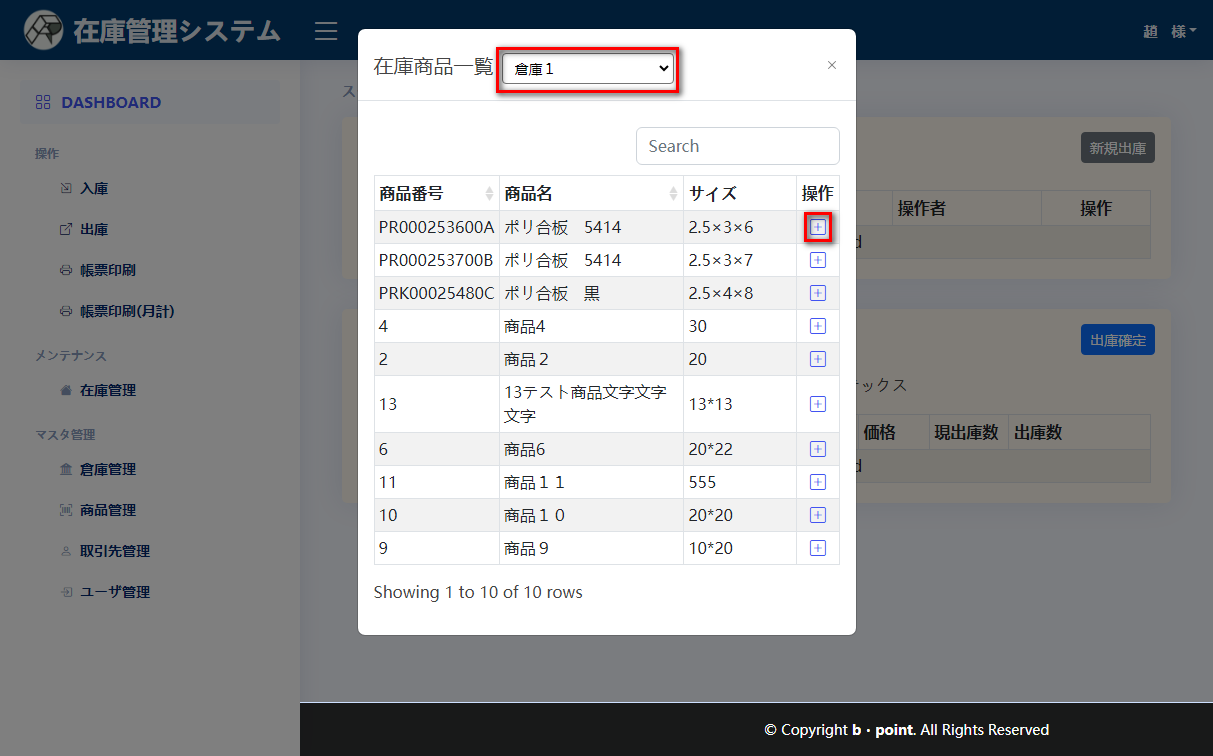Image resolution: width=1213 pixels, height=756 pixels.
Task: Toggle sidebar with hamburger menu icon
Action: pos(326,31)
